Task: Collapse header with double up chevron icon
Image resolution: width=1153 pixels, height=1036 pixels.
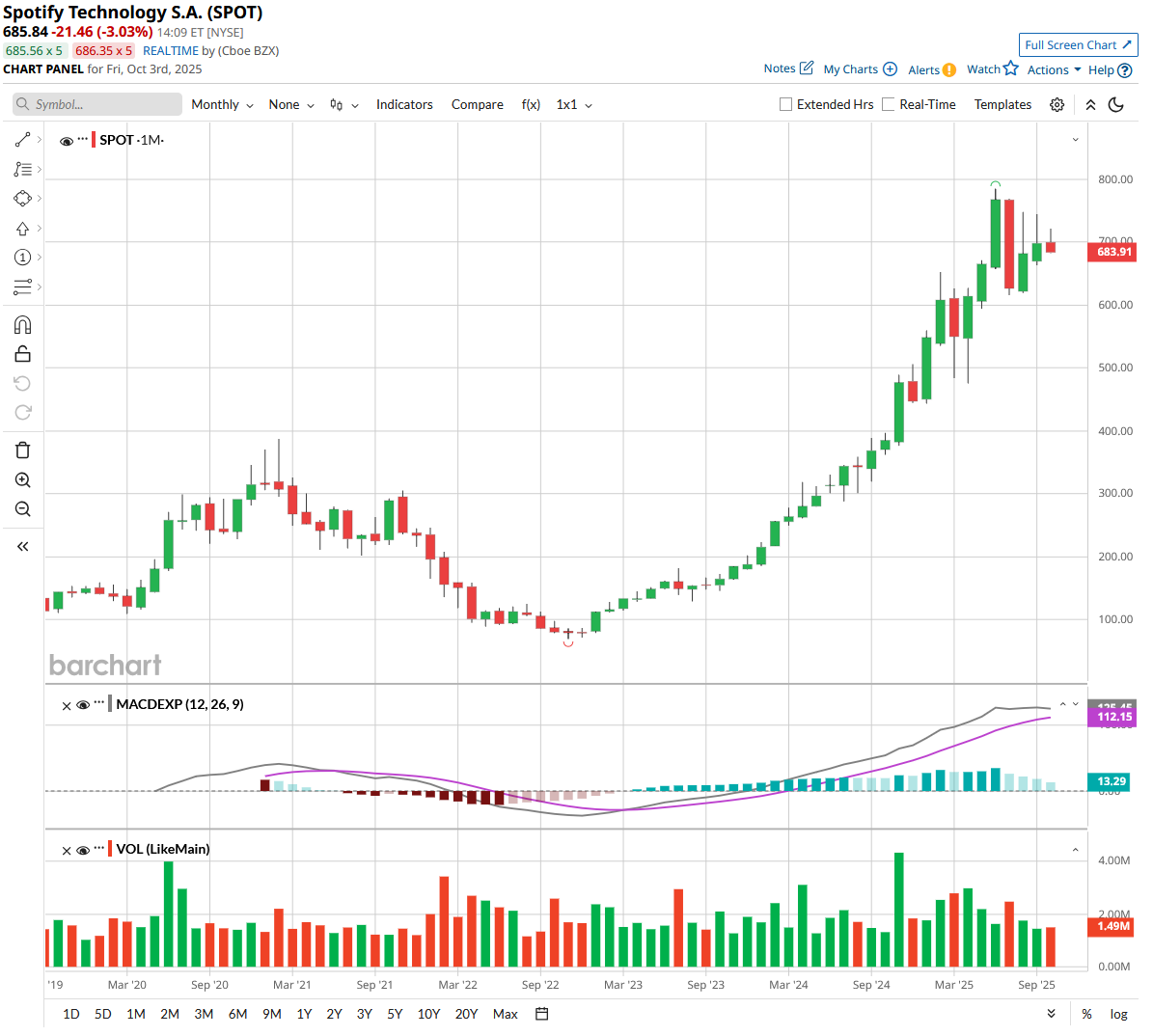Action: pyautogui.click(x=1090, y=104)
